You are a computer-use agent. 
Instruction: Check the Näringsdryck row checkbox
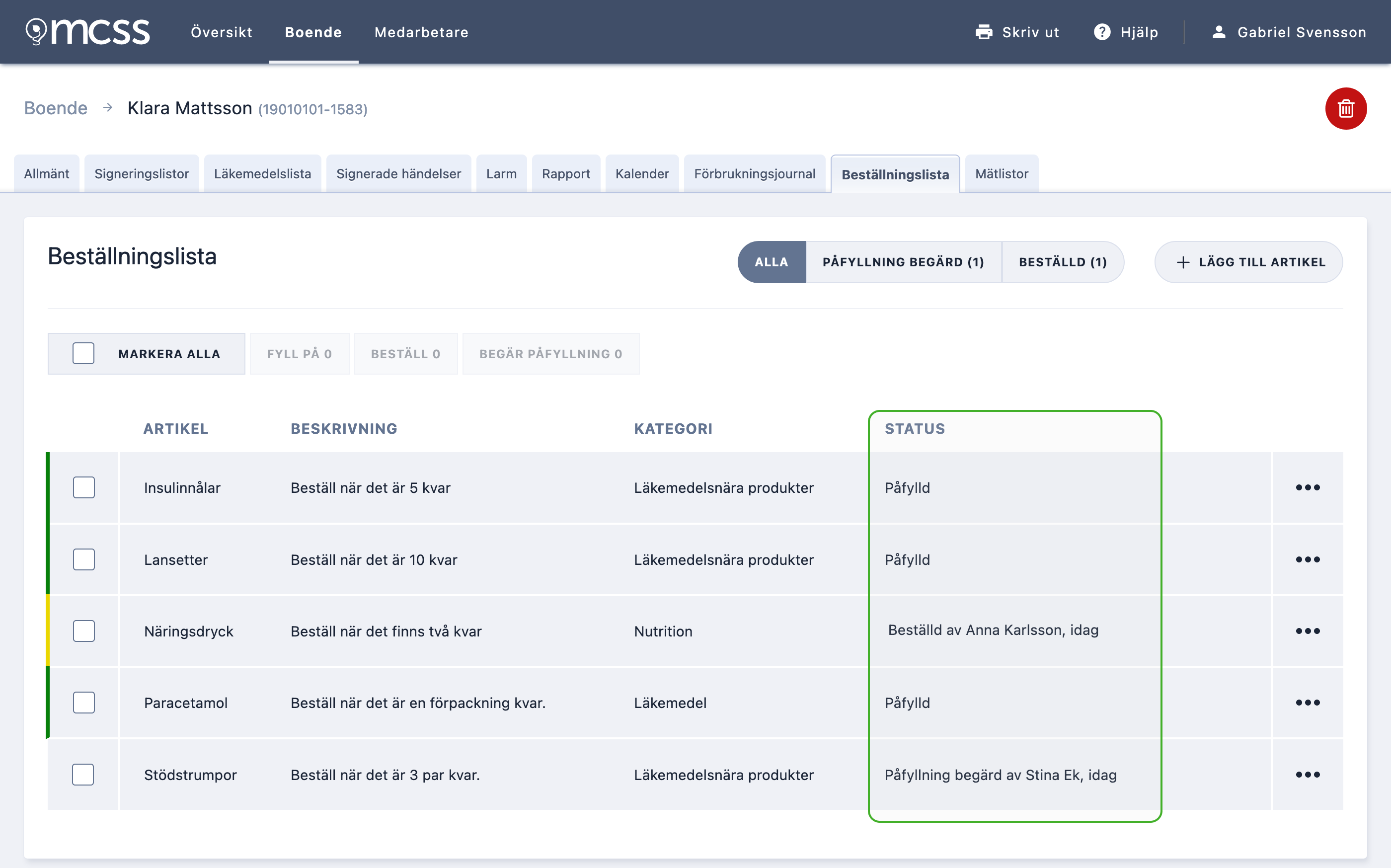coord(84,631)
